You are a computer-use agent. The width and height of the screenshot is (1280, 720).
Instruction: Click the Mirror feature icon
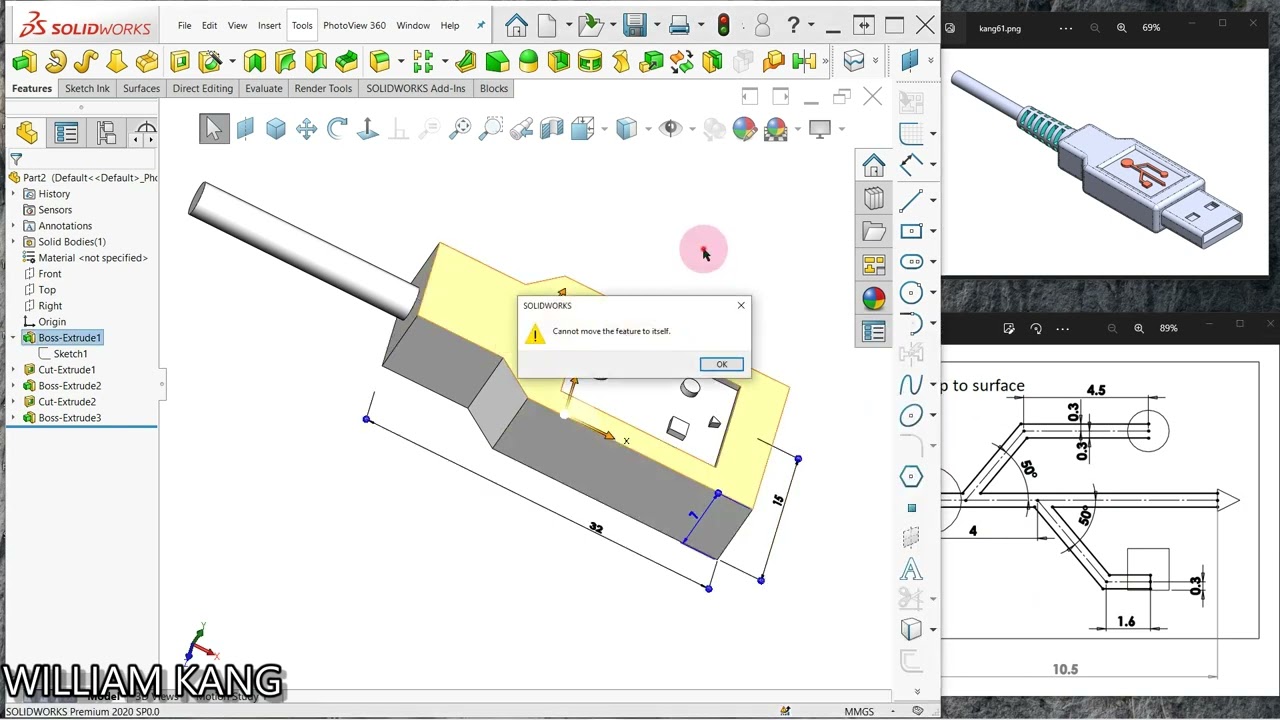pos(805,62)
